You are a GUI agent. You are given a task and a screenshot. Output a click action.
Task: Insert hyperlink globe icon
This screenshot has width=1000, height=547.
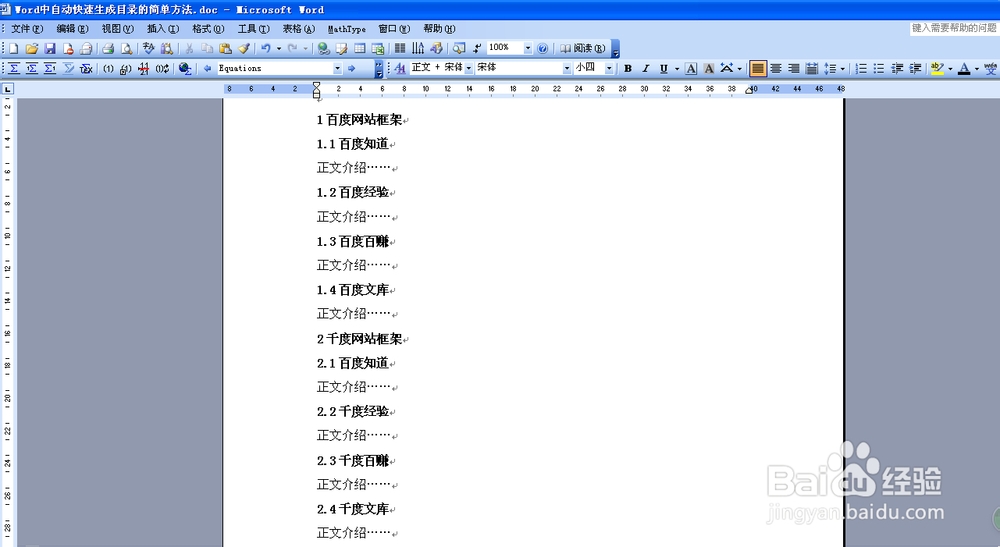323,48
